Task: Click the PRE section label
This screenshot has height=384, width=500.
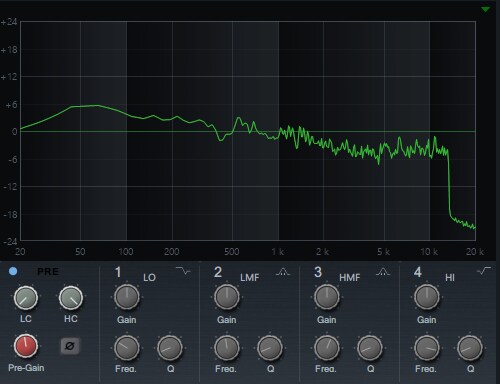Action: (48, 271)
